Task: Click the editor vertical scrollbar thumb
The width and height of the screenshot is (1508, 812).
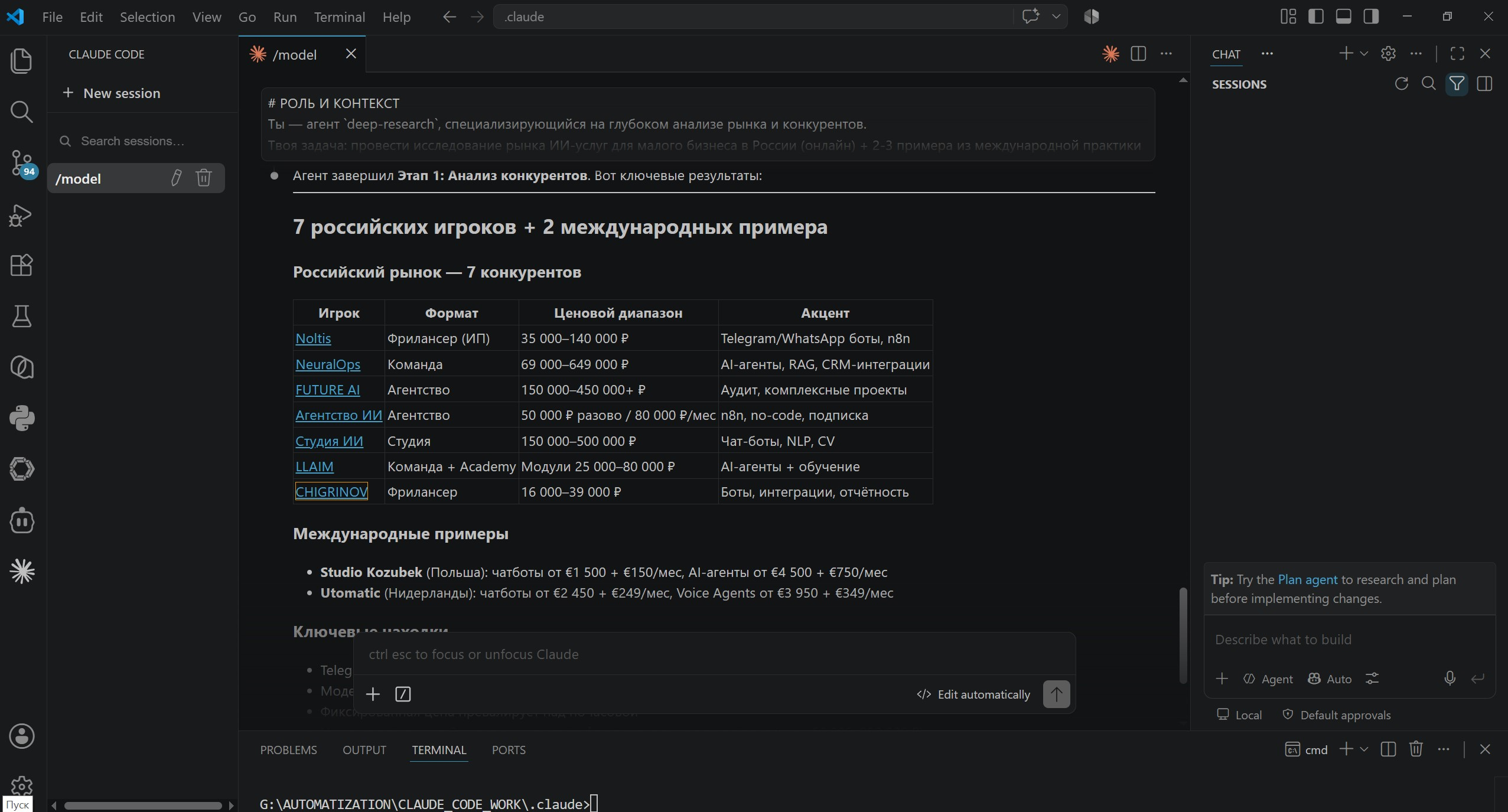Action: coord(1183,635)
